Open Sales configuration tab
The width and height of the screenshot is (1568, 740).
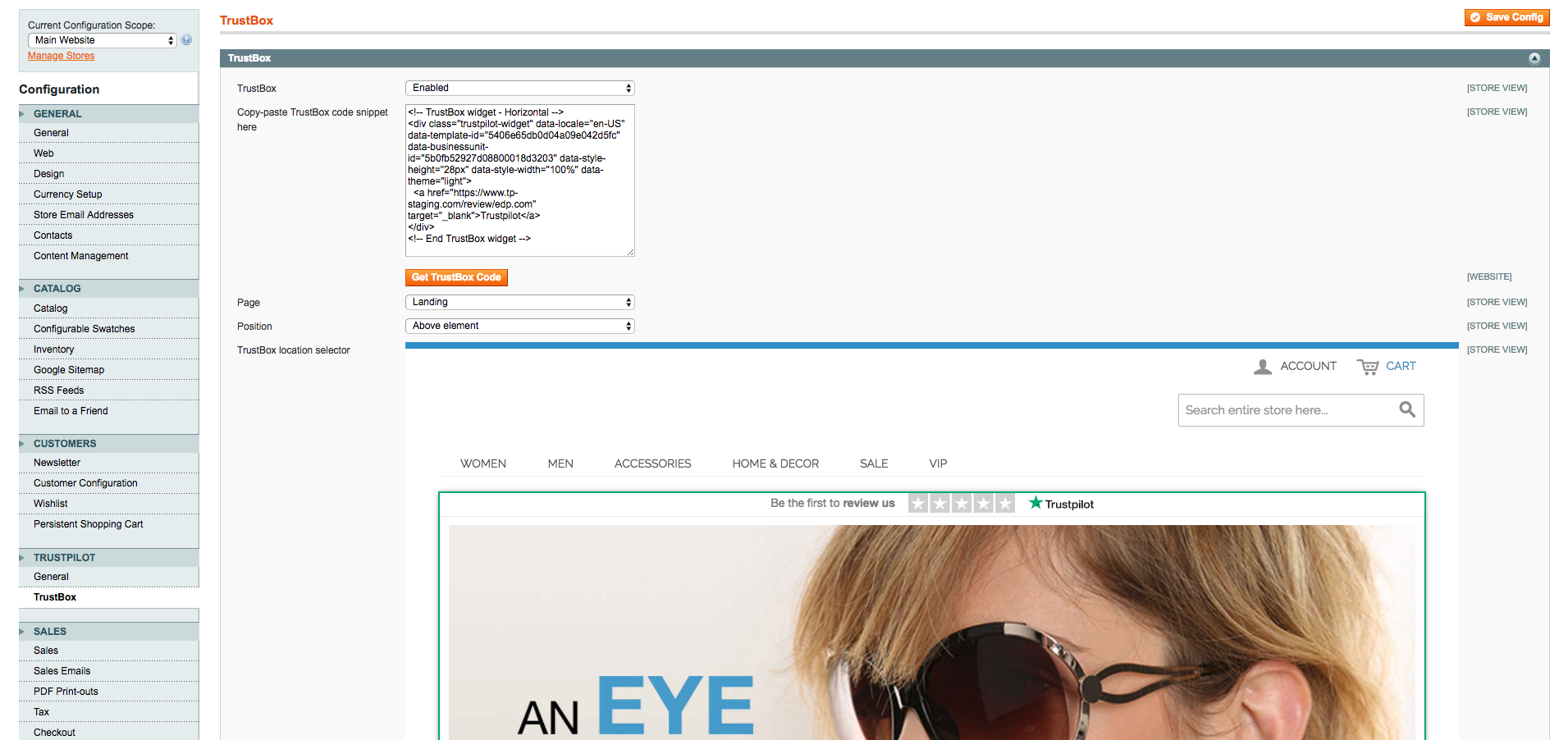point(108,651)
